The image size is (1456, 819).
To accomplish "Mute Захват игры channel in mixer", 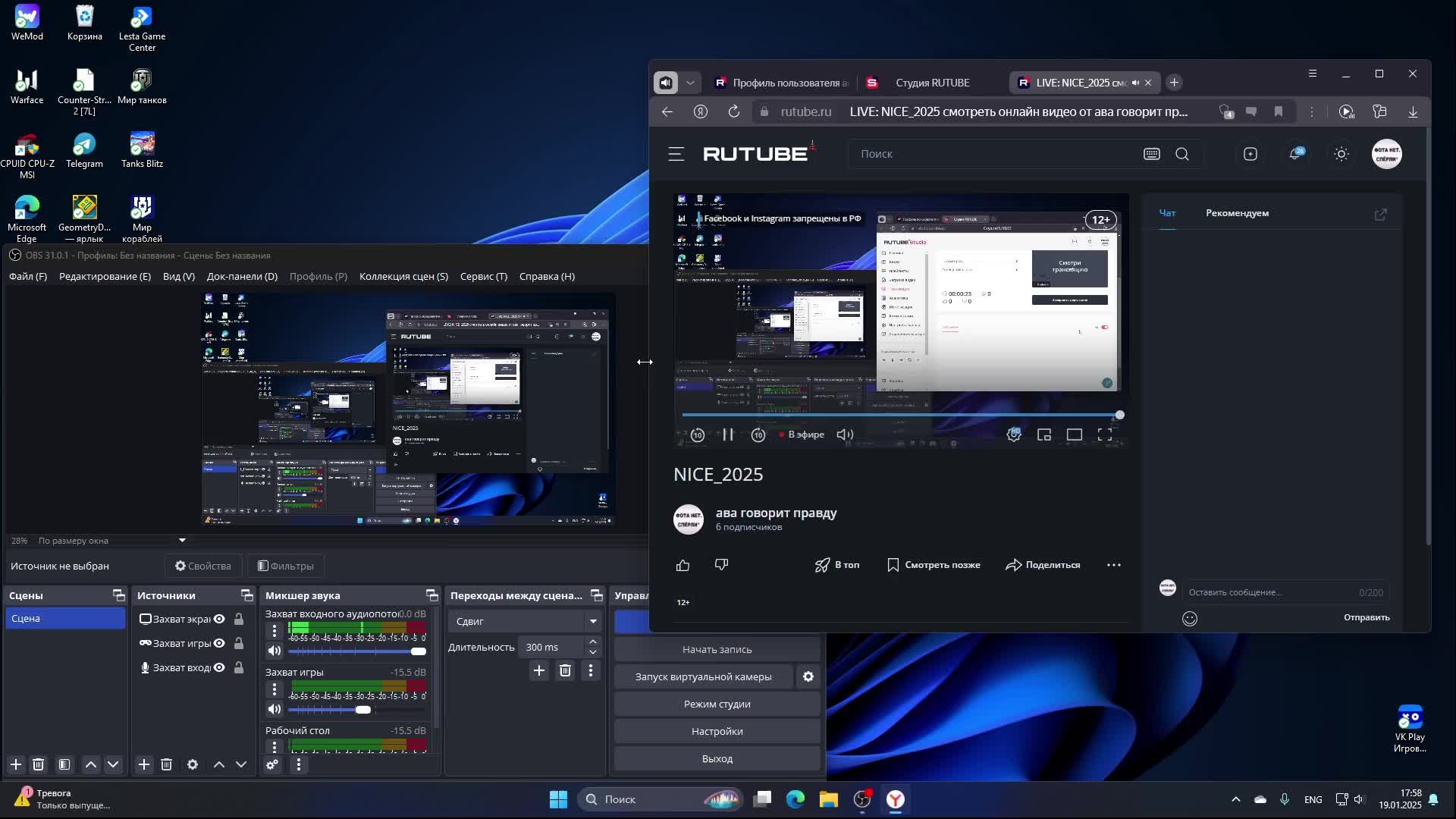I will coord(274,709).
